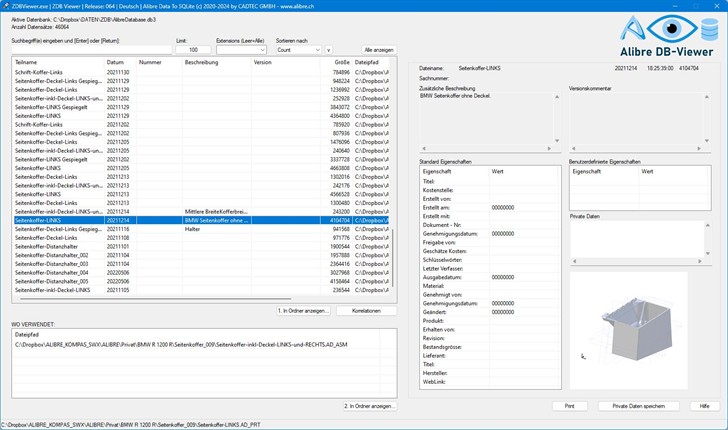Click '2. In Ordner anzeigen...' button

370,406
